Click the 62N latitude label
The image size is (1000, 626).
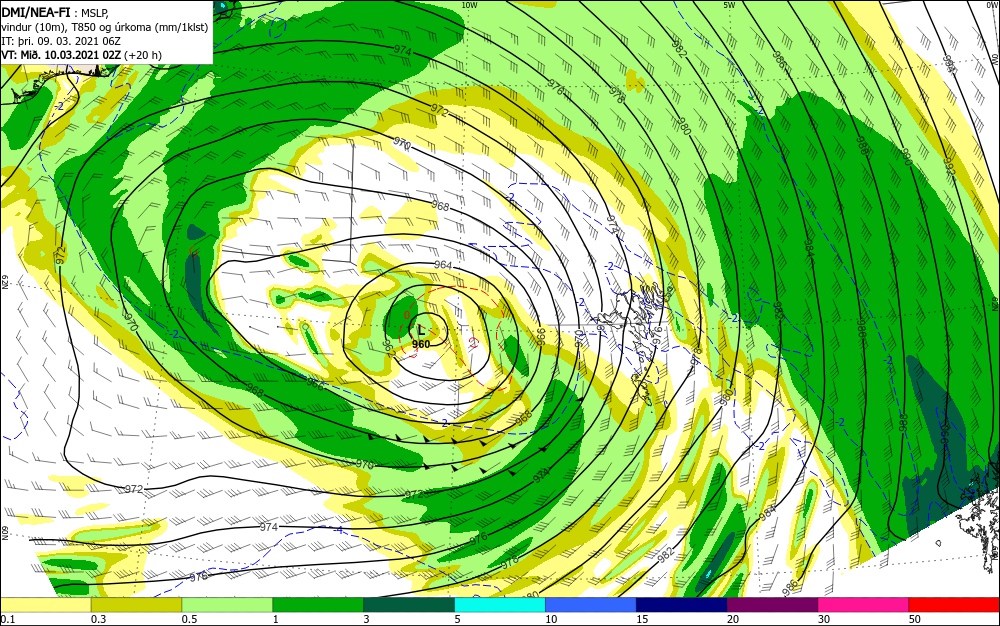tap(4, 282)
